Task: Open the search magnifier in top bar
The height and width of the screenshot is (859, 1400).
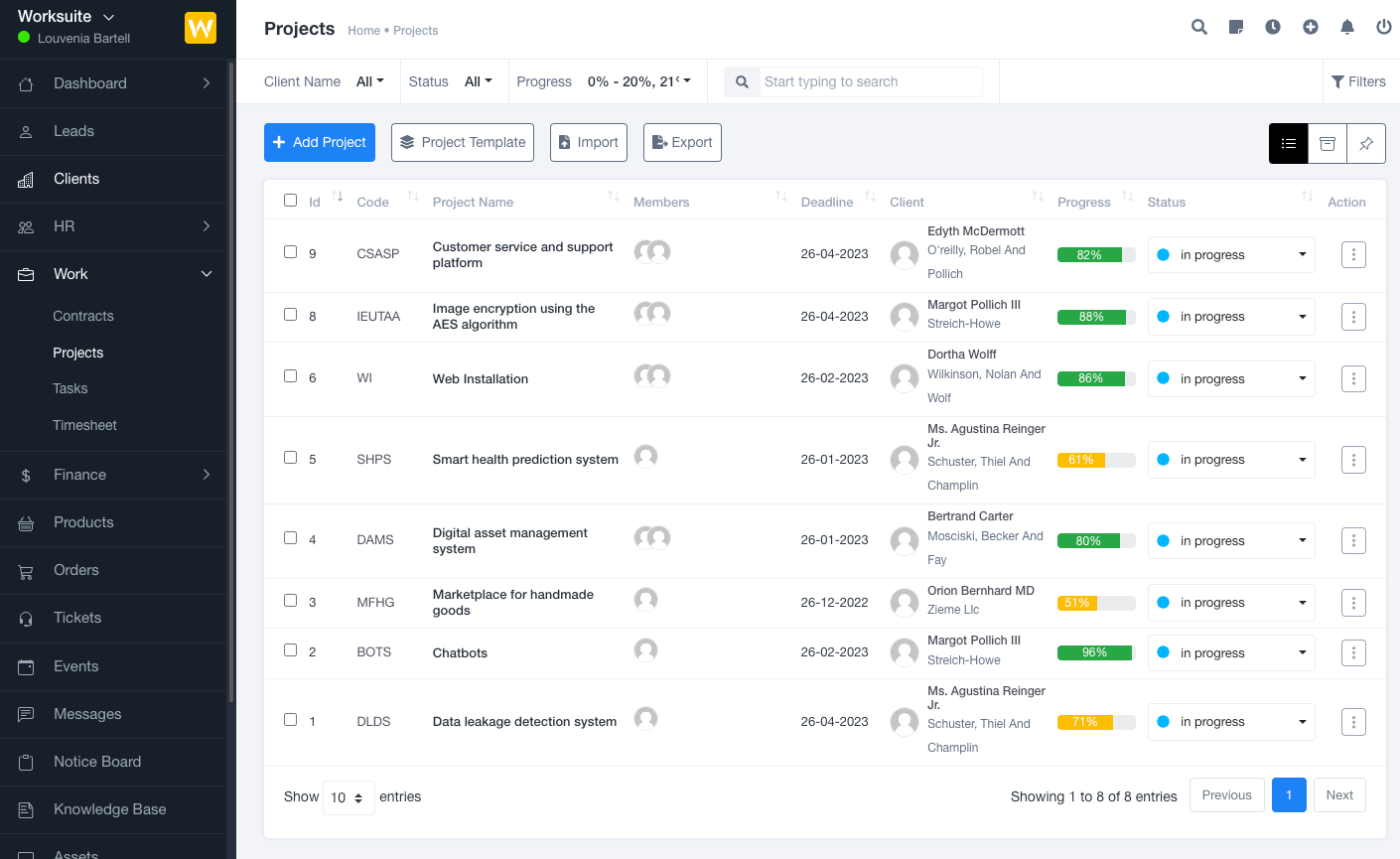Action: coord(1199,27)
